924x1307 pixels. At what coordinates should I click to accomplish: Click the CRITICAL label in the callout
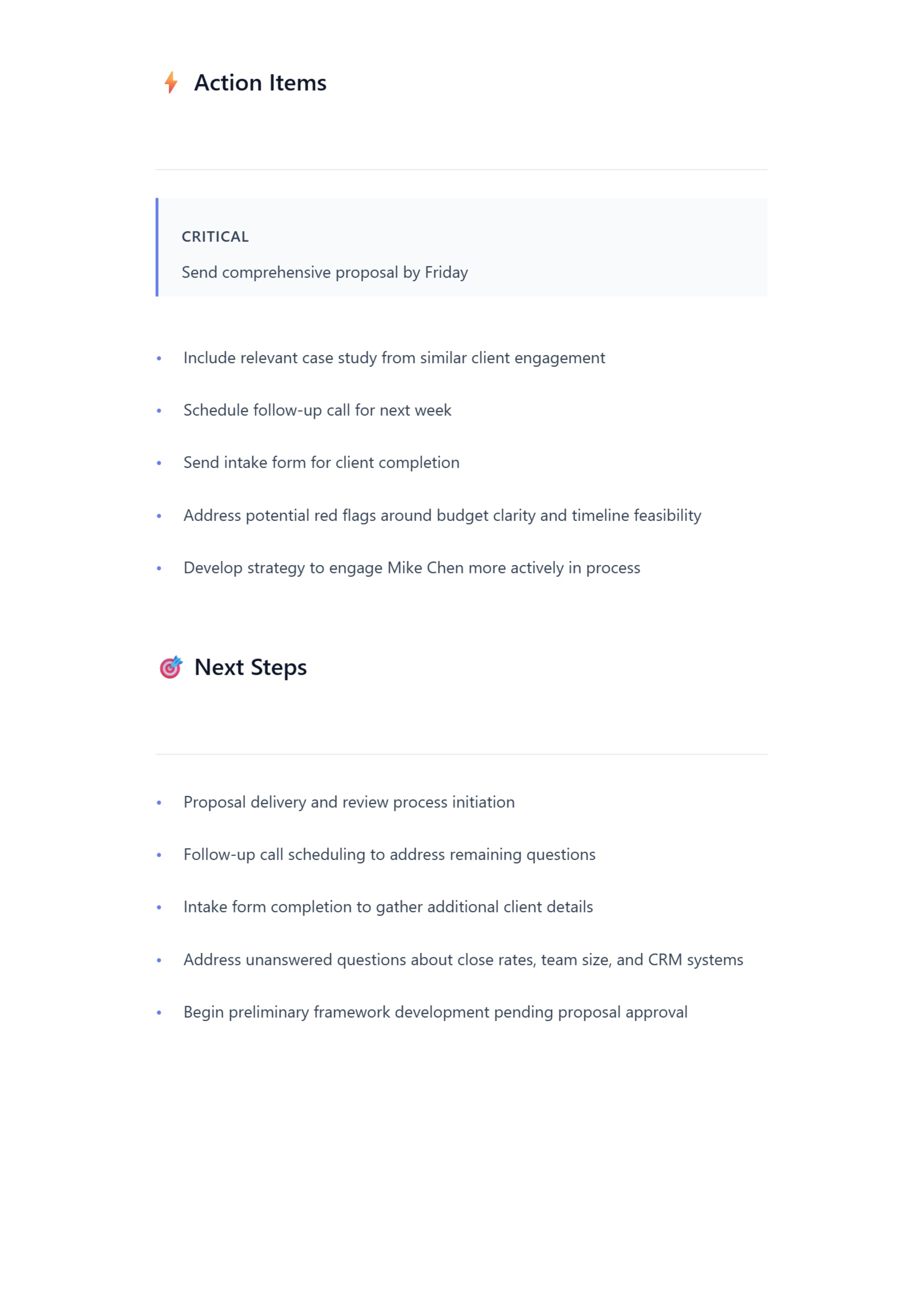pos(215,237)
